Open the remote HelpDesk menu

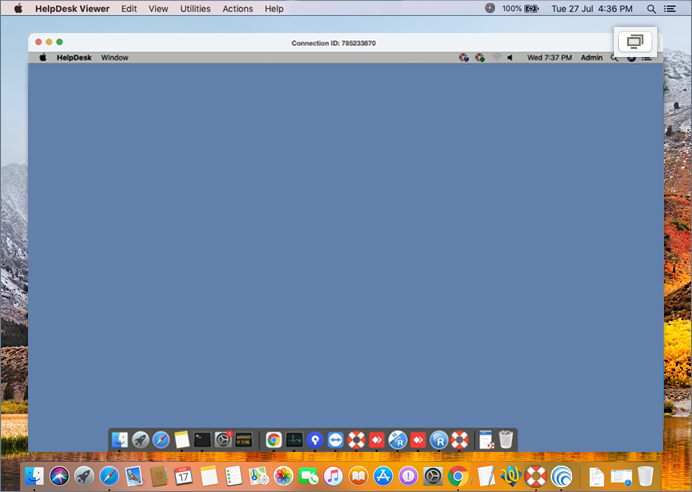click(x=75, y=58)
